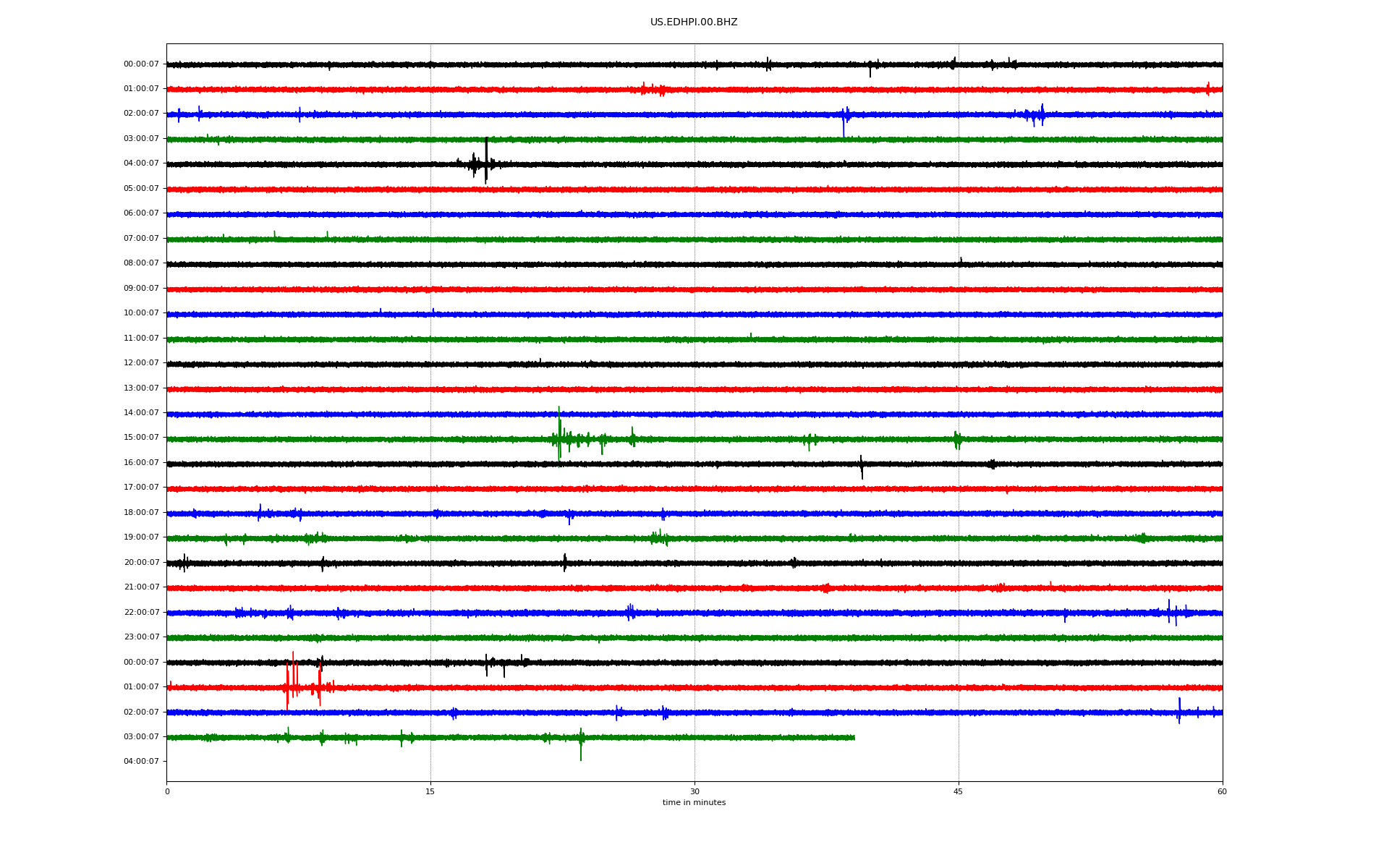Viewport: 1389px width, 868px height.
Task: Click the x-axis tick label 30
Action: click(x=694, y=791)
